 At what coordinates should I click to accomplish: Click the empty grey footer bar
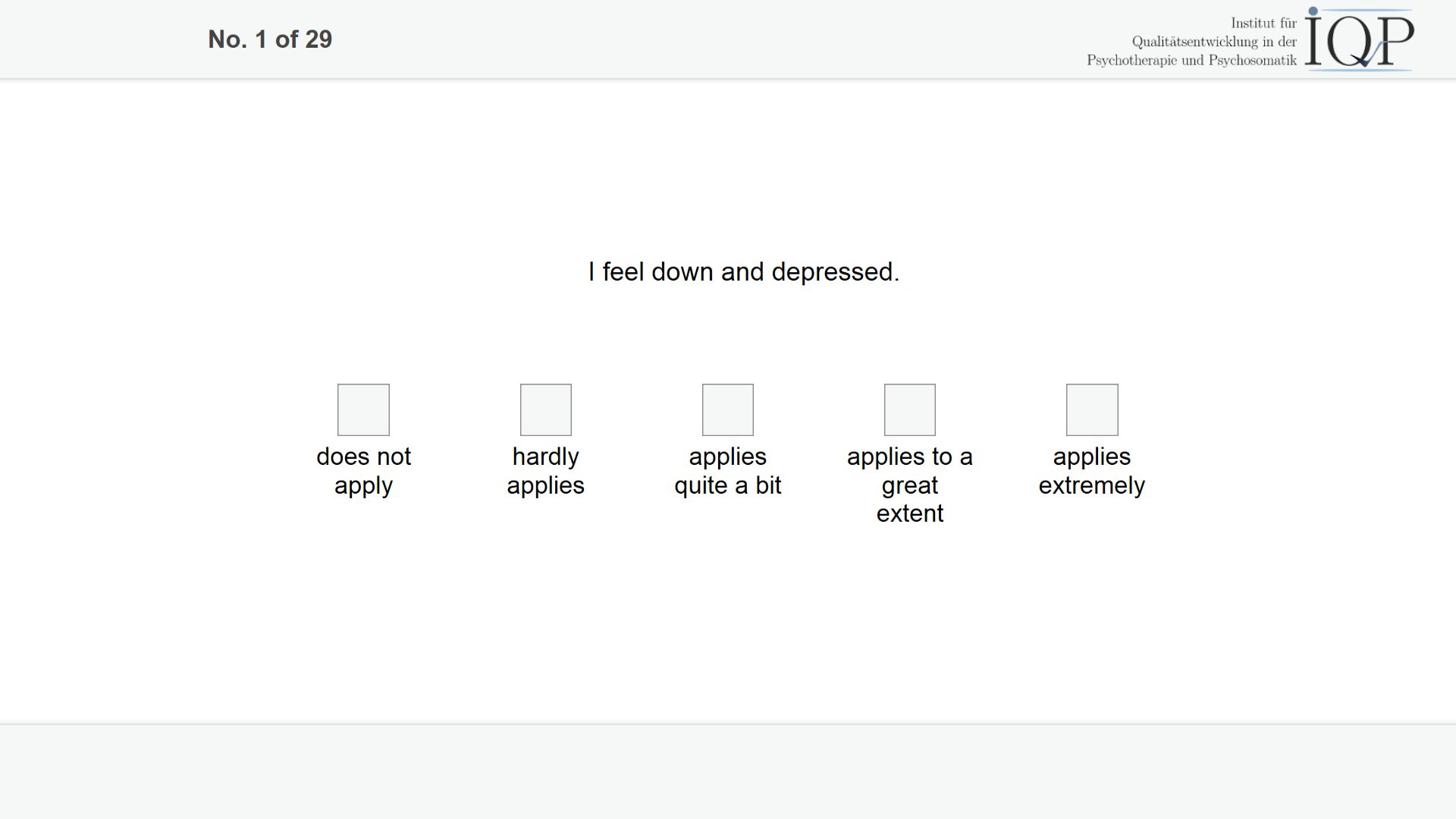(728, 772)
